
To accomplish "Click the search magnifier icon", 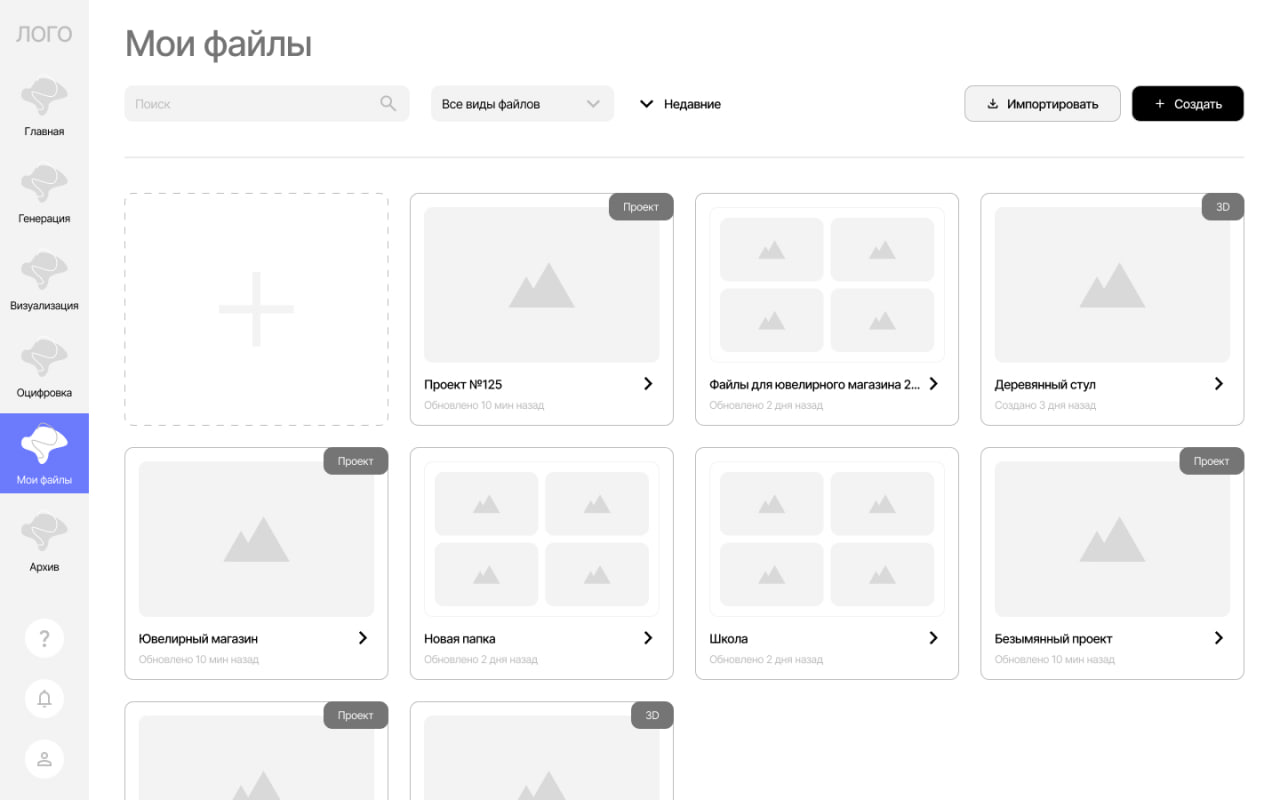I will pyautogui.click(x=388, y=103).
